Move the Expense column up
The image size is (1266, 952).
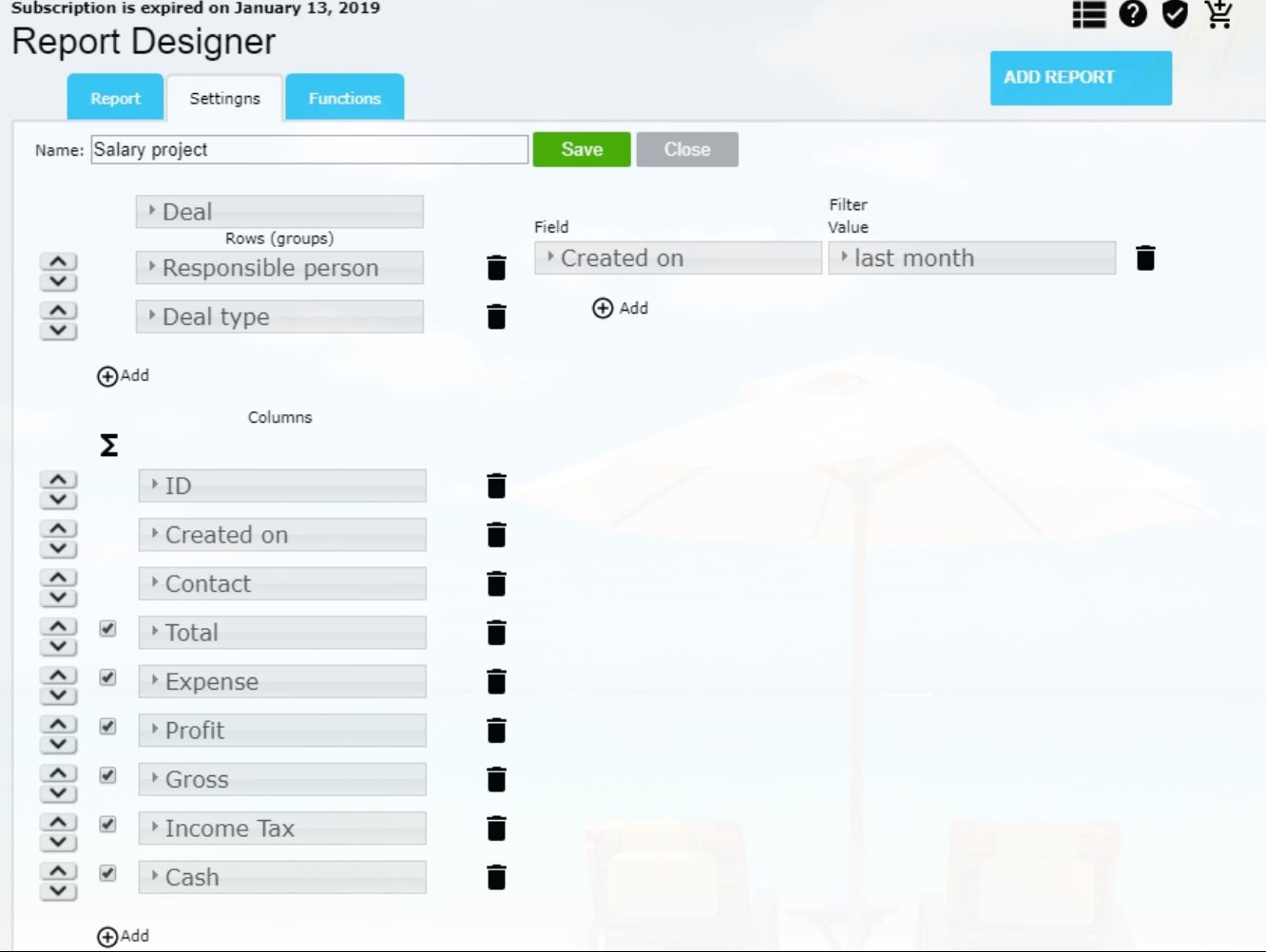[x=58, y=674]
